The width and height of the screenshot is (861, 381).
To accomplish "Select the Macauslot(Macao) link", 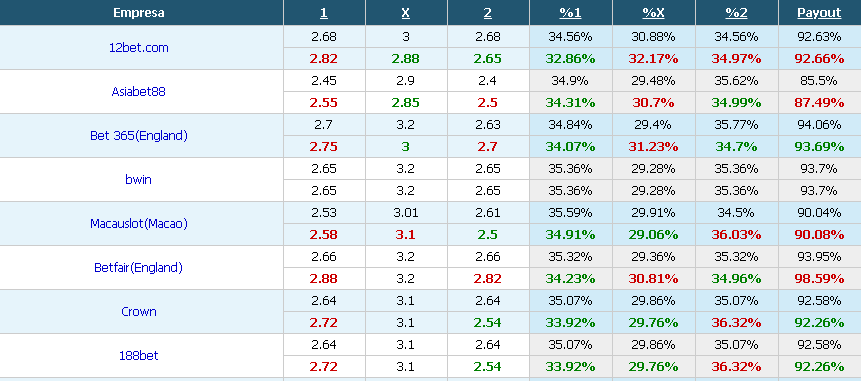I will point(139,223).
